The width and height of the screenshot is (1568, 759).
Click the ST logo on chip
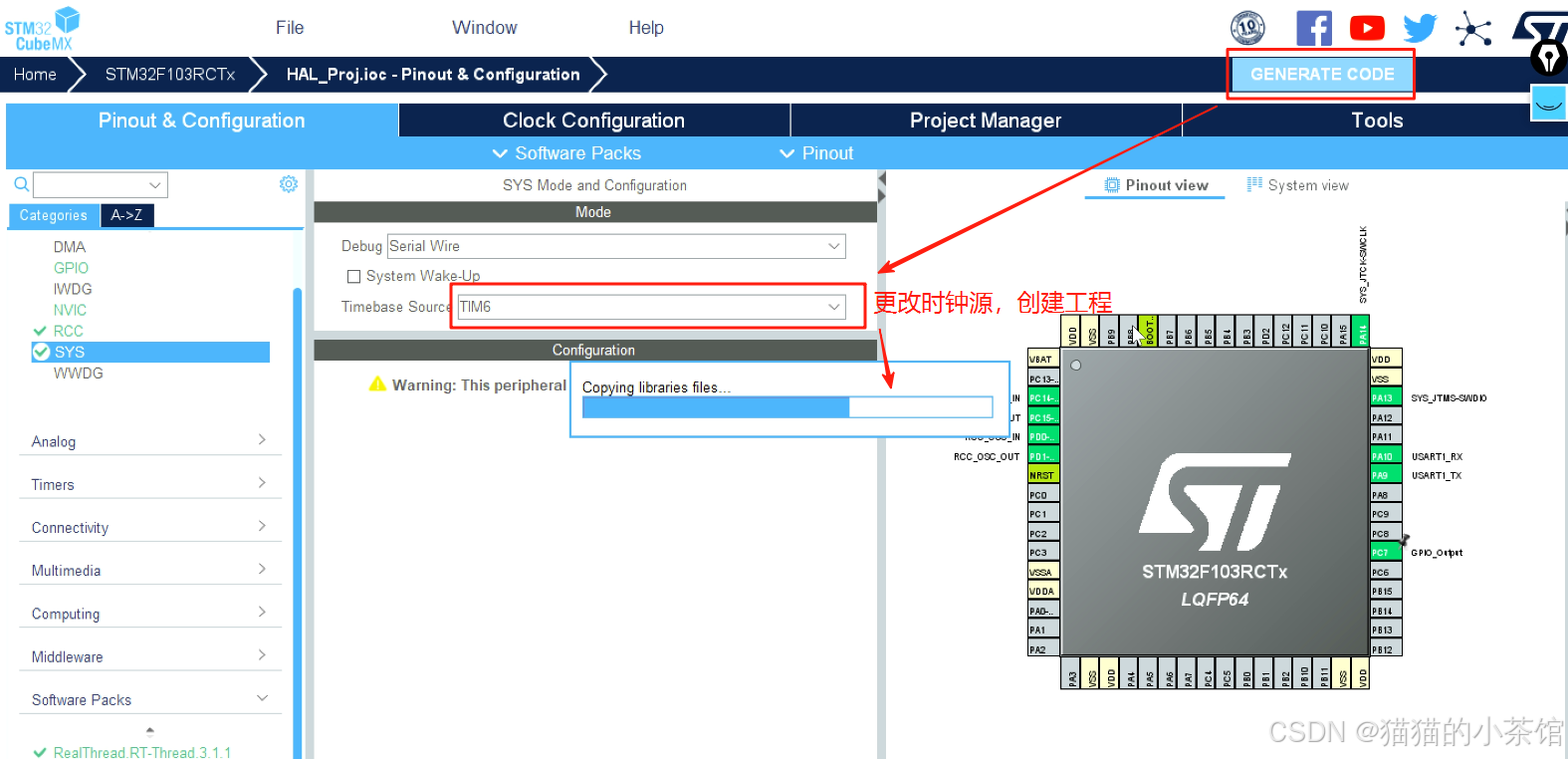[1215, 502]
